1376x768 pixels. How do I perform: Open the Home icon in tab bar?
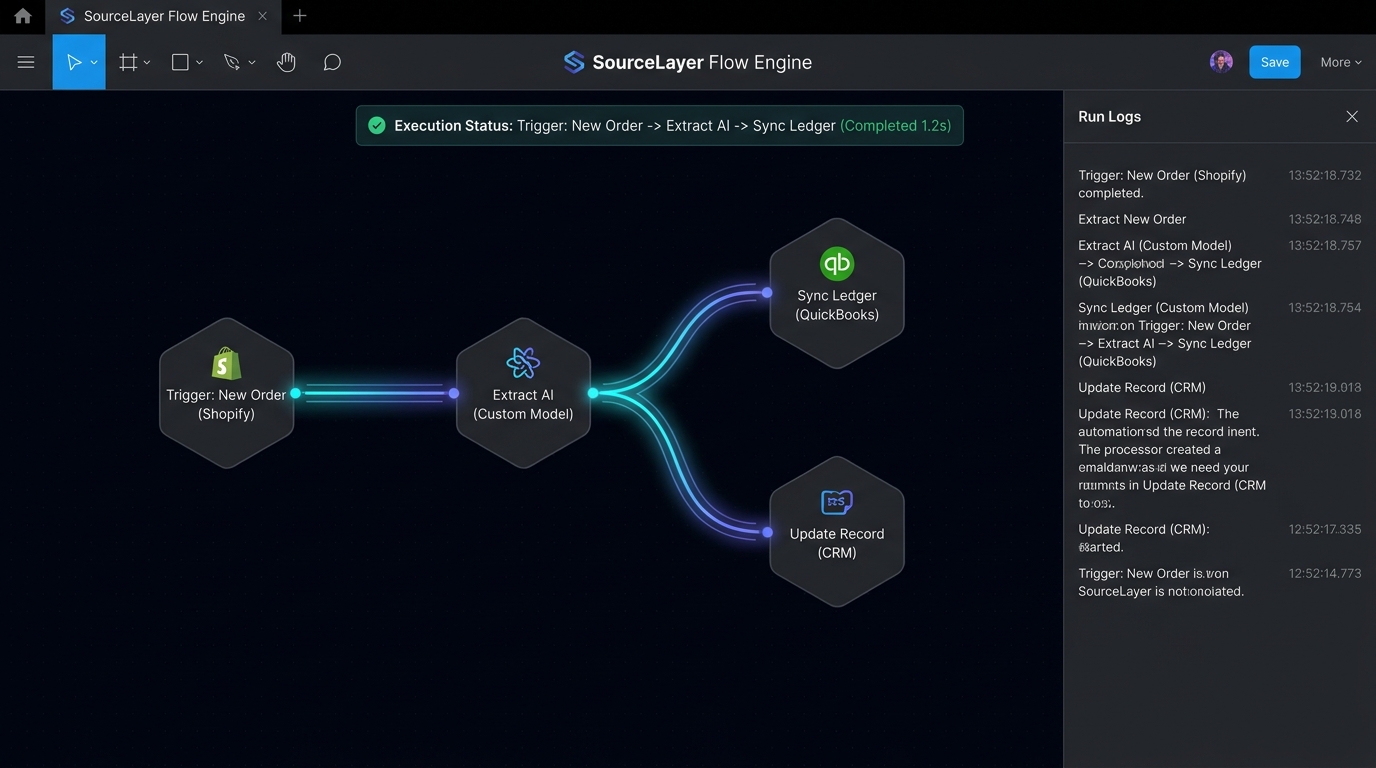coord(22,16)
